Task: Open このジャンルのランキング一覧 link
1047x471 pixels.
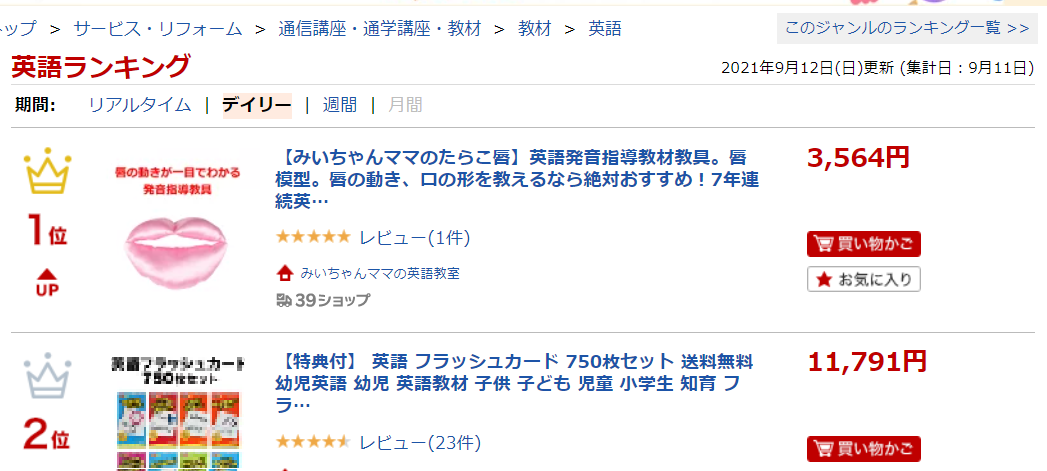Action: pos(907,28)
